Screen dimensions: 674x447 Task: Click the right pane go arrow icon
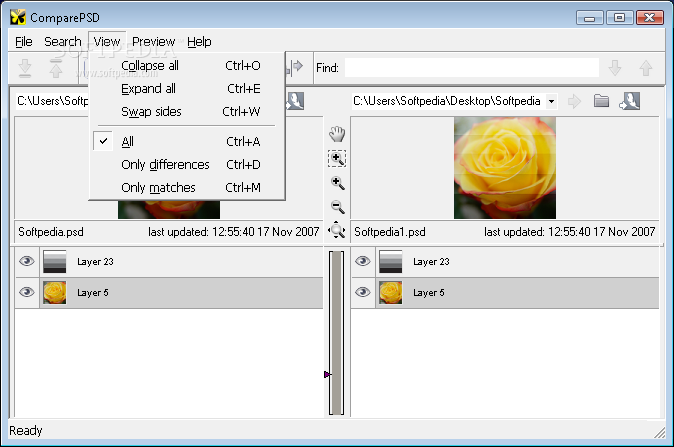(x=574, y=101)
